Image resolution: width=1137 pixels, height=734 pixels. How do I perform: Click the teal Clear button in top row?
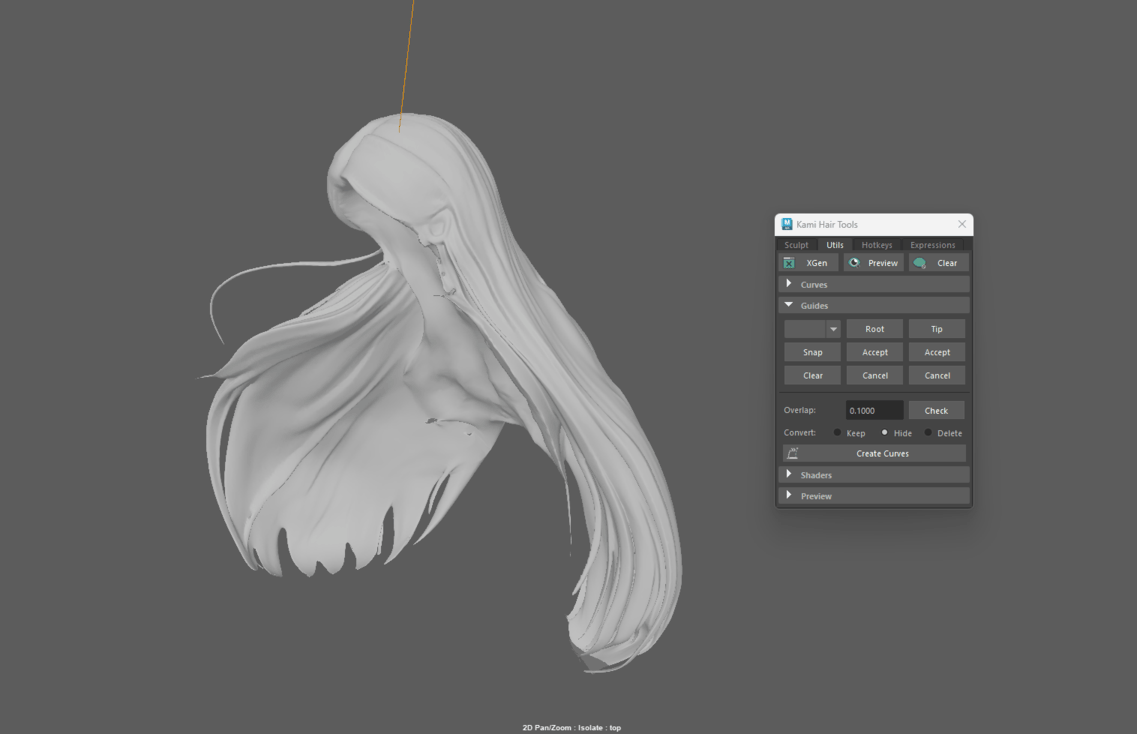(x=939, y=263)
